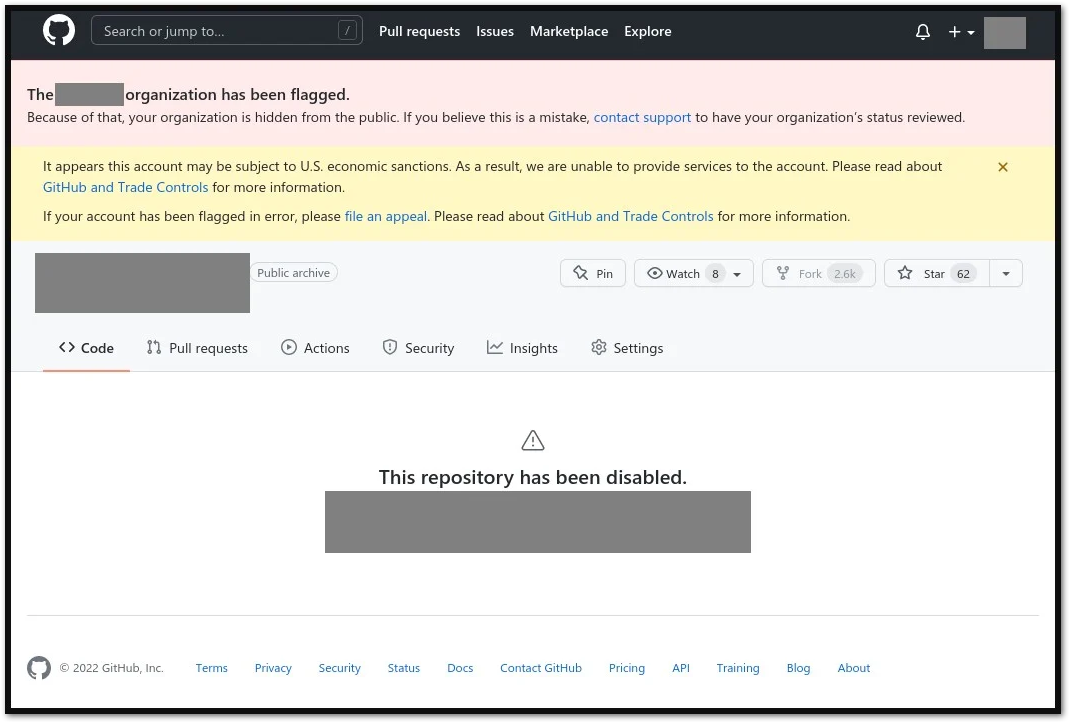Screen dimensions: 1070x723
Task: Follow the contact support link
Action: pyautogui.click(x=642, y=117)
